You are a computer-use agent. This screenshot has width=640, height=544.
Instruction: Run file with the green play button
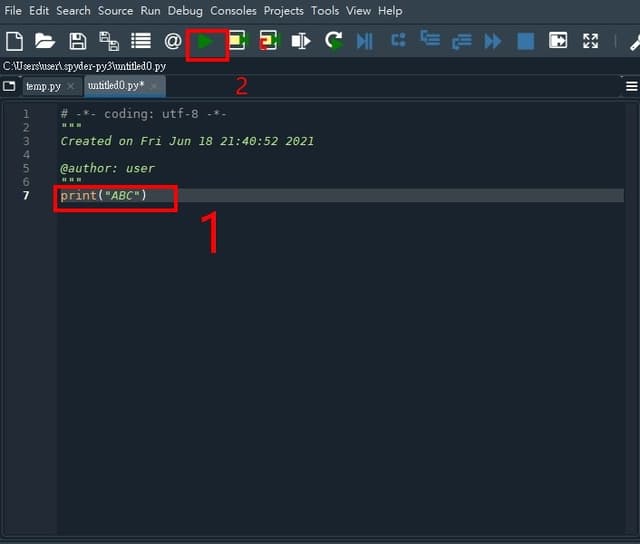tap(205, 41)
